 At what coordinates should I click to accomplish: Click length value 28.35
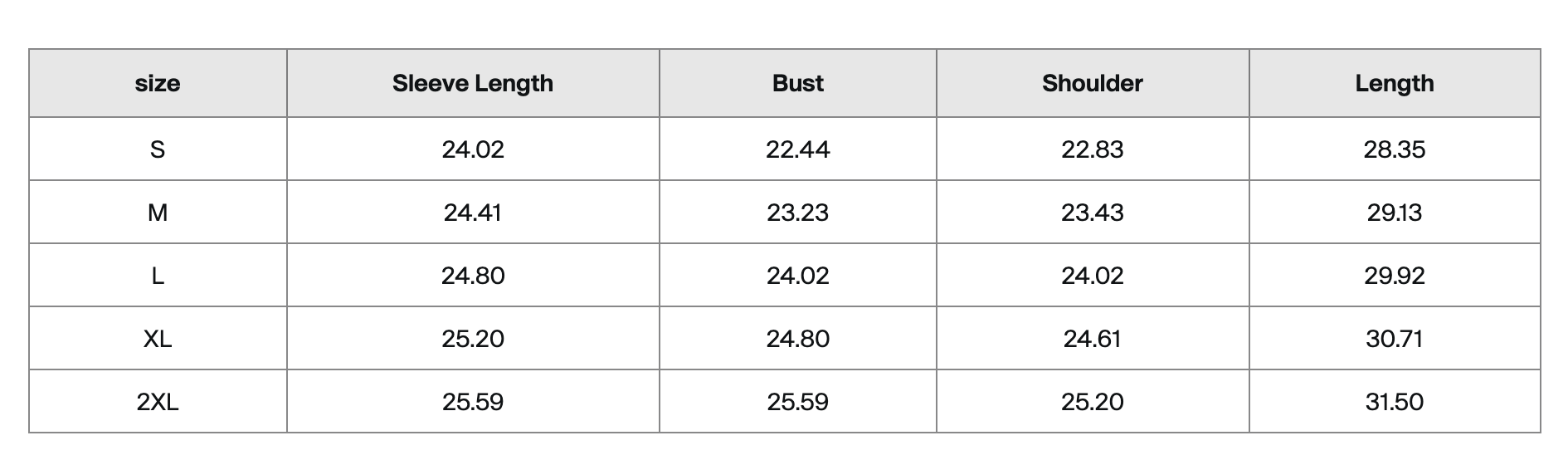click(x=1395, y=149)
